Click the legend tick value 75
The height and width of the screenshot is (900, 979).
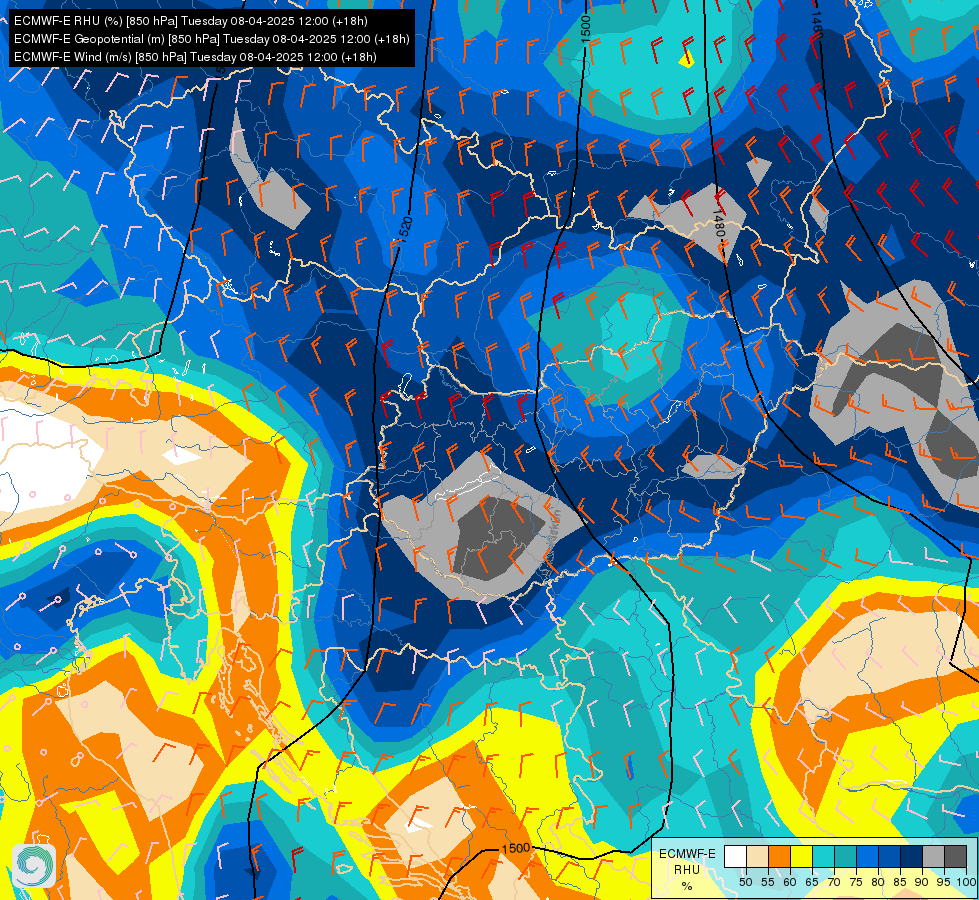coord(856,882)
